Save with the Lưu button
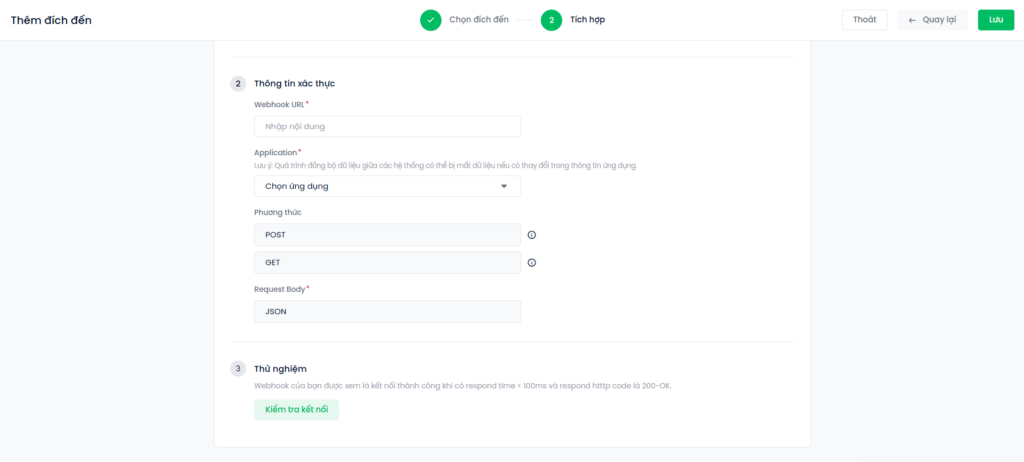This screenshot has width=1024, height=462. [x=996, y=20]
